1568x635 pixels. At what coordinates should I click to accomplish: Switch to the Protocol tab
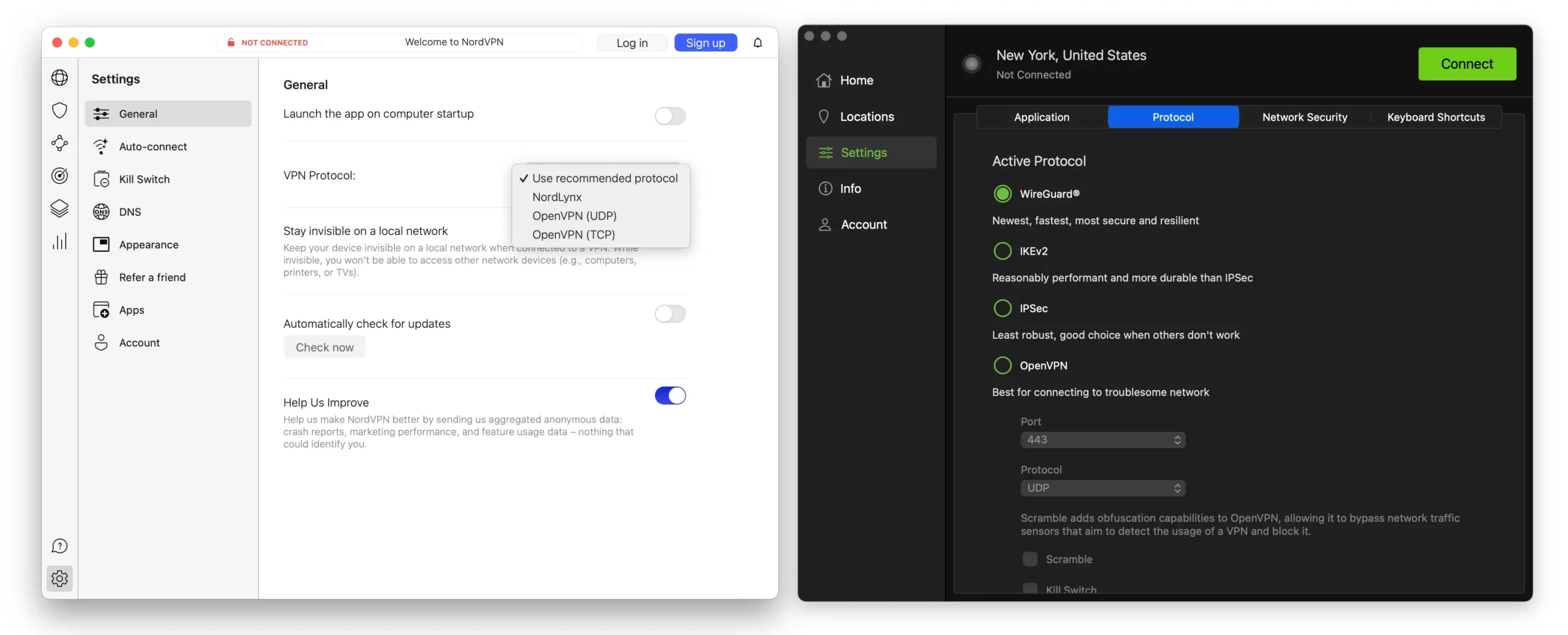point(1173,117)
